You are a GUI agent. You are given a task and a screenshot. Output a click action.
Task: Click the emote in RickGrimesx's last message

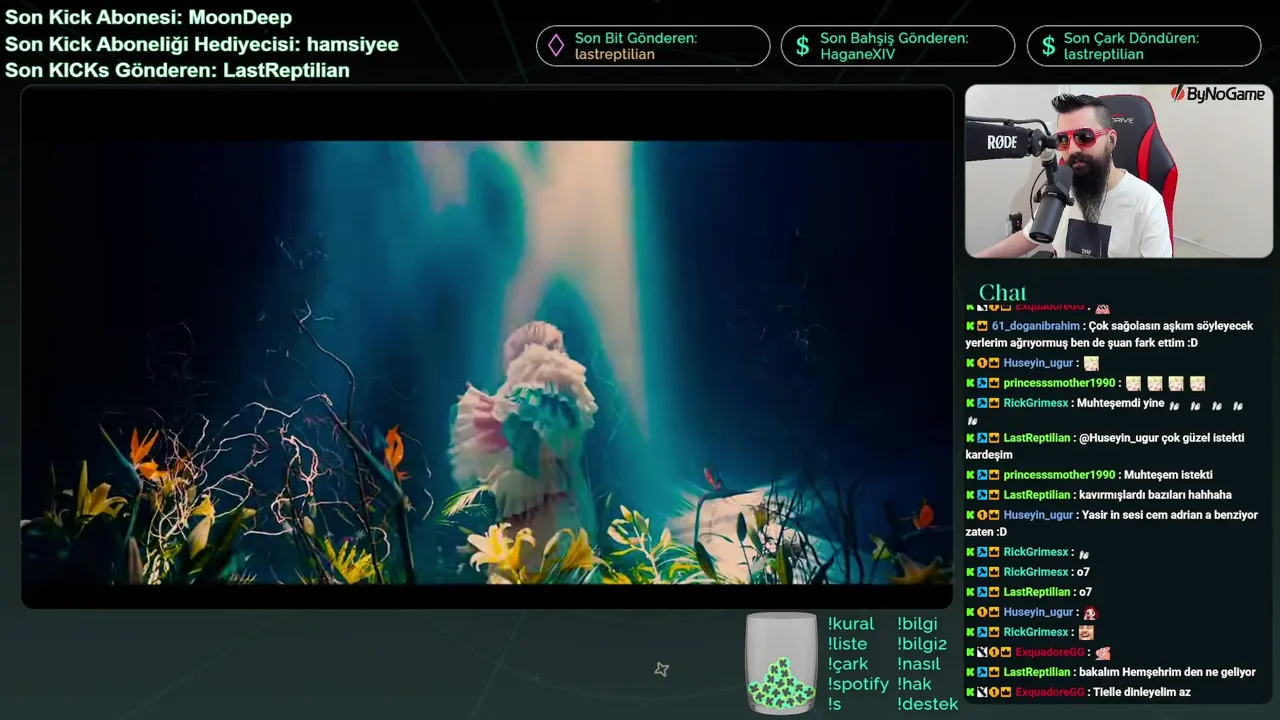[x=1086, y=632]
